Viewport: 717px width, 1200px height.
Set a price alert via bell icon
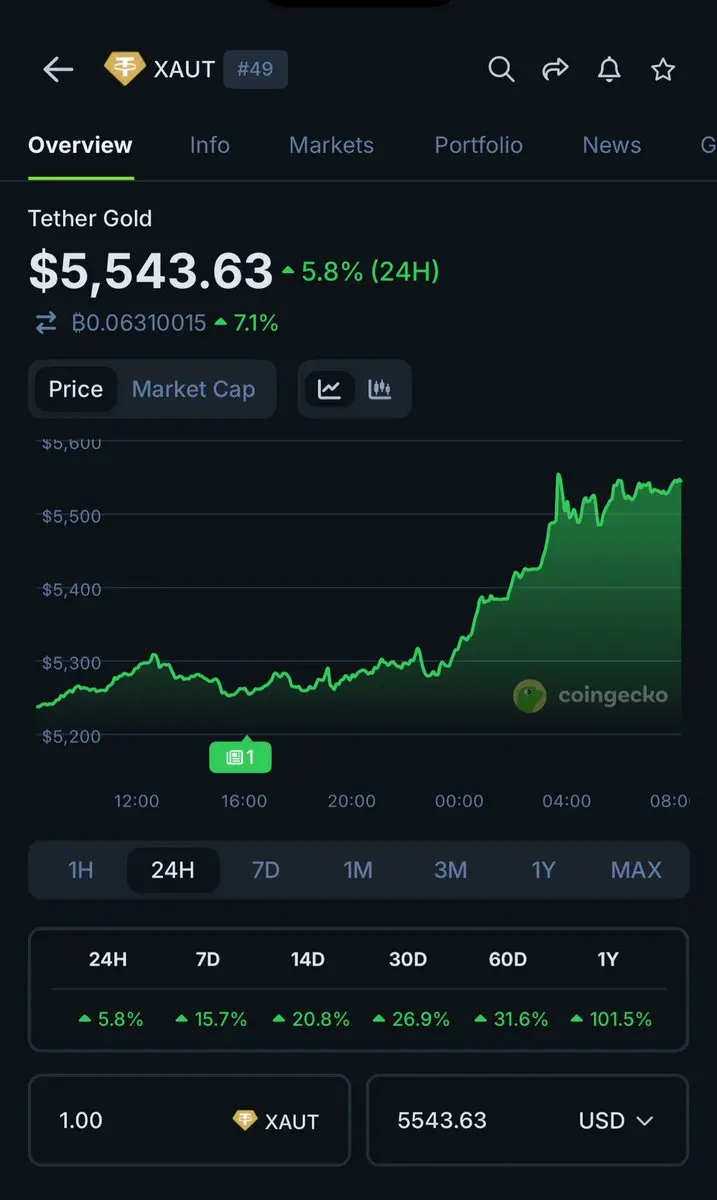coord(609,69)
